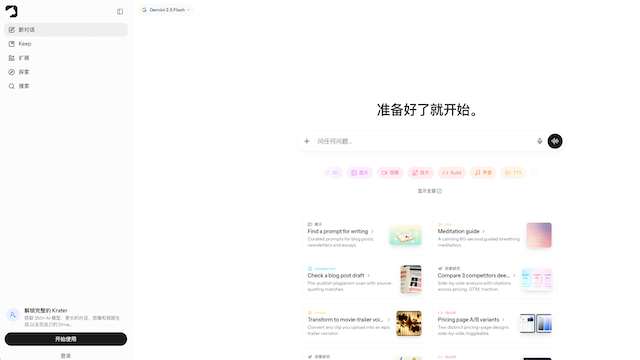Image resolution: width=640 pixels, height=360 pixels.
Task: Click the chevron next to 'Transform to movie-trailer voi...'
Action: coord(389,320)
